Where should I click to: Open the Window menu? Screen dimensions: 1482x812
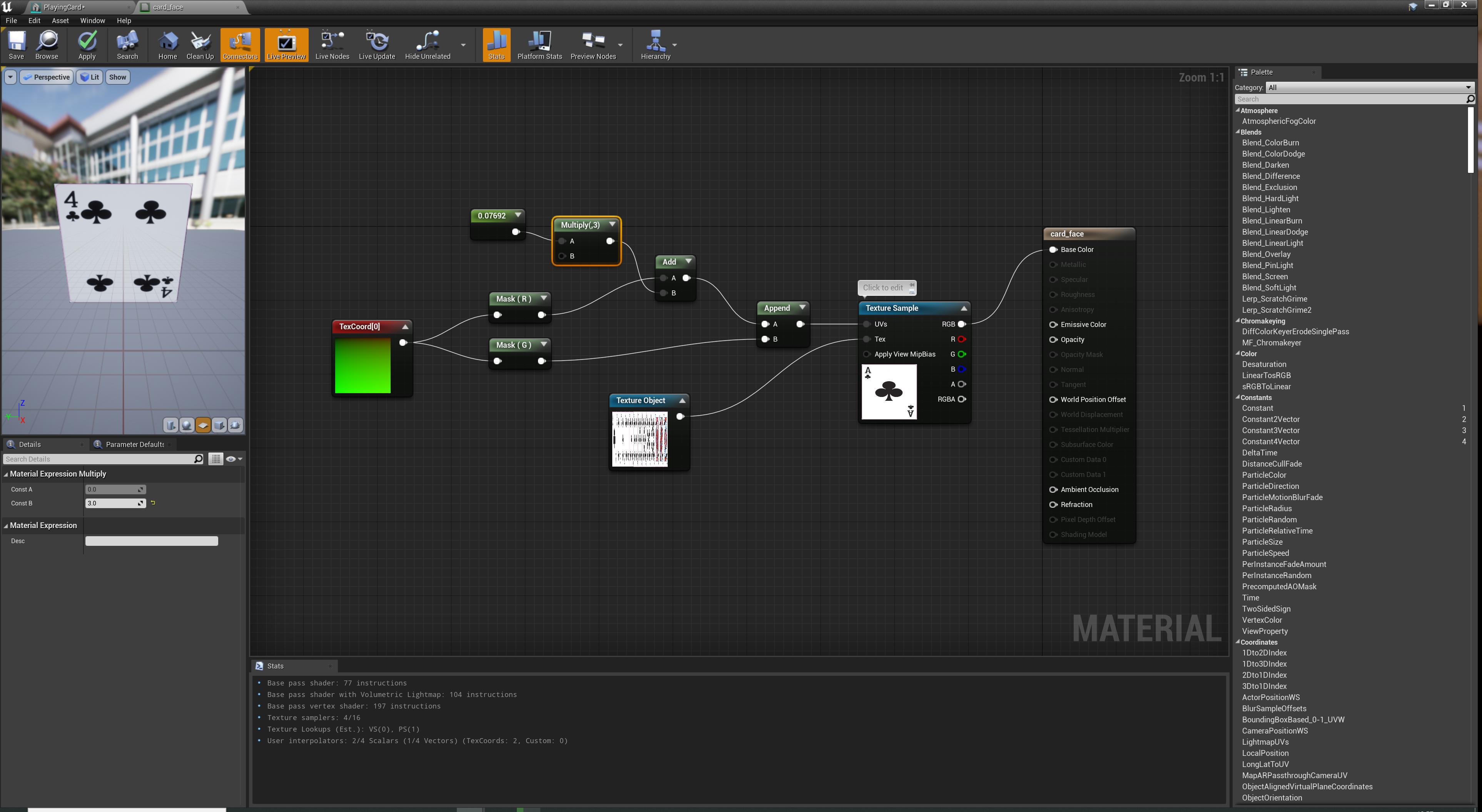pos(92,21)
